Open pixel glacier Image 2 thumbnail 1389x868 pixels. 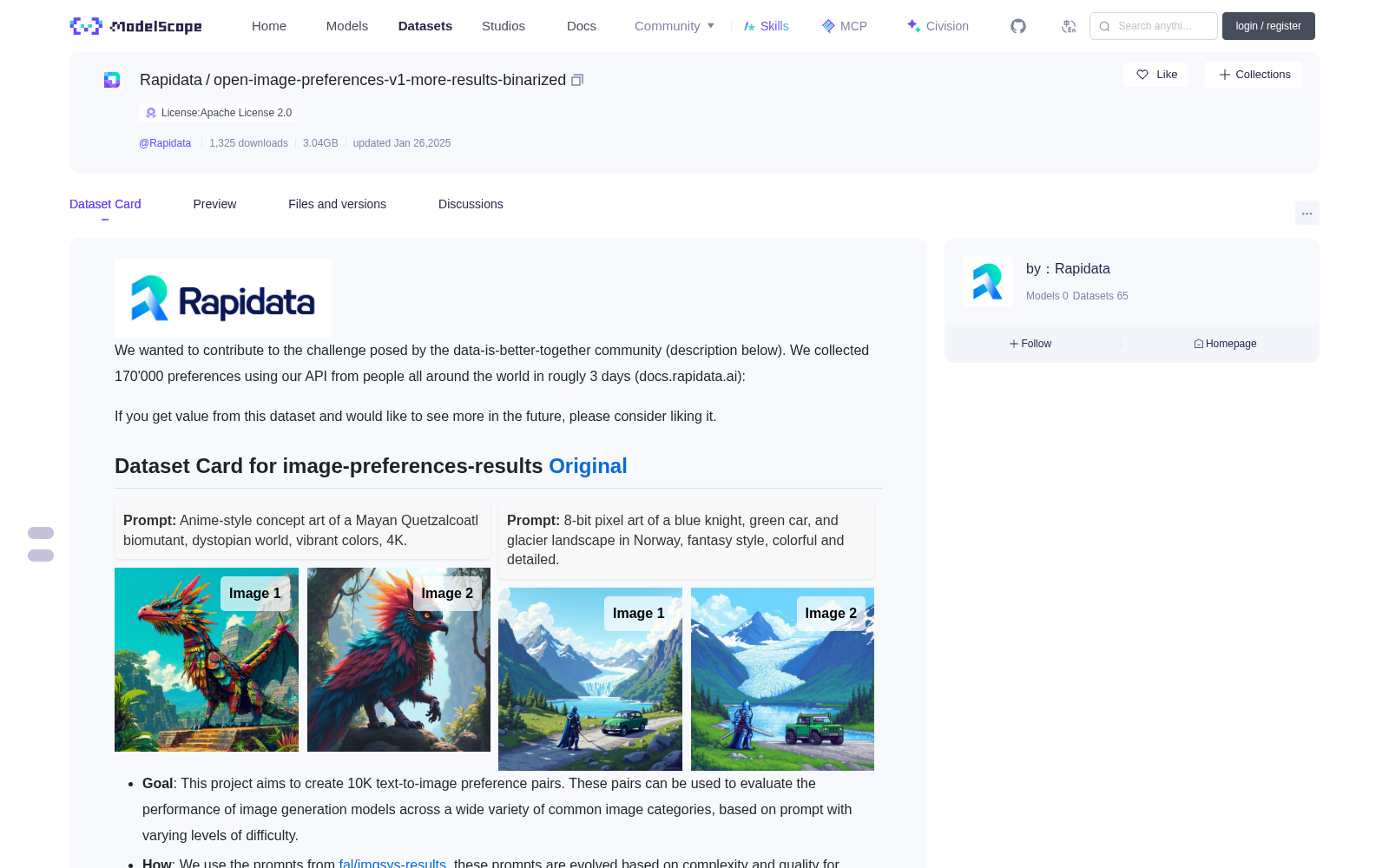[782, 679]
